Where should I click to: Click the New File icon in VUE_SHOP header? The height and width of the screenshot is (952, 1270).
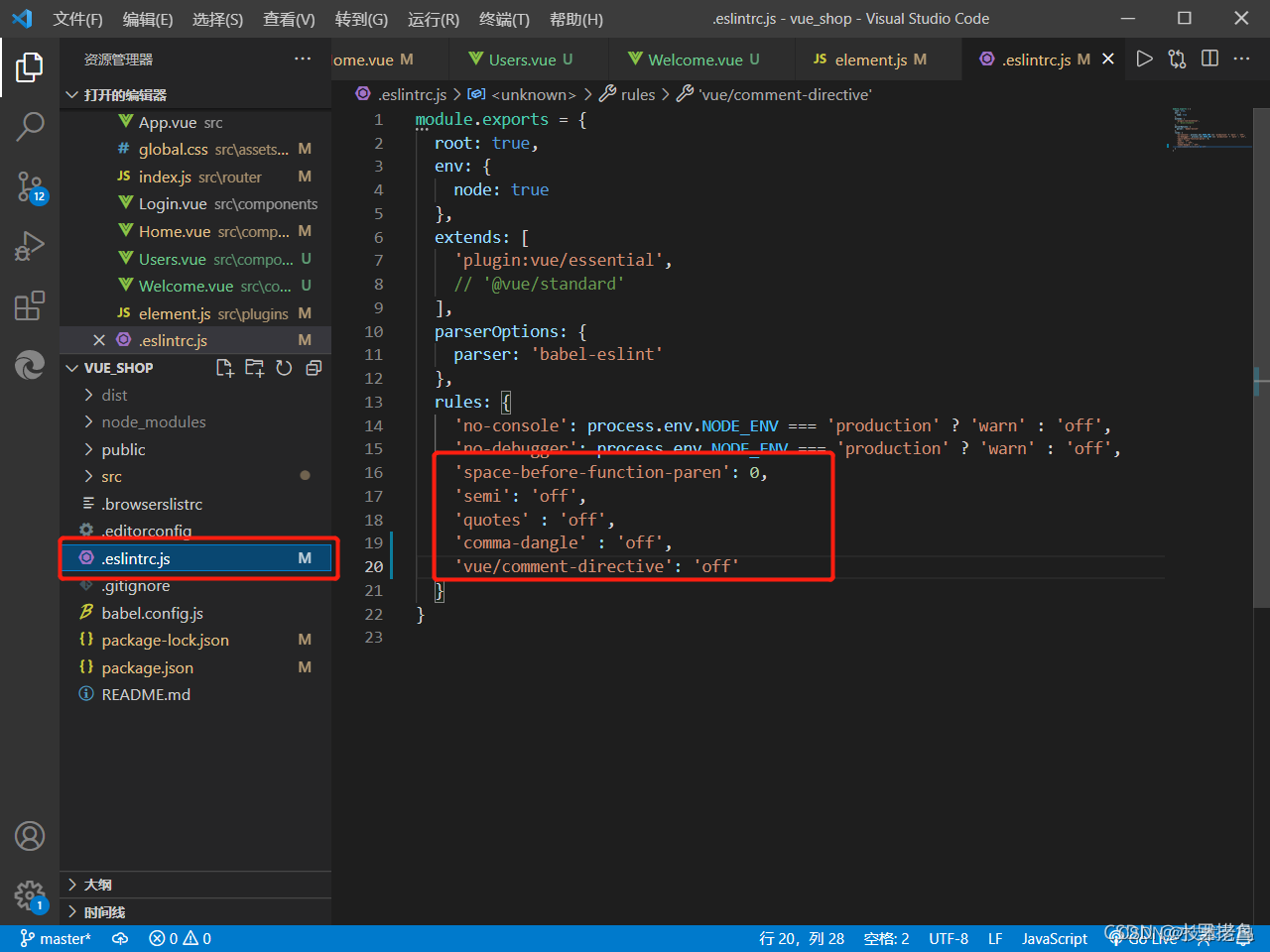pos(224,367)
